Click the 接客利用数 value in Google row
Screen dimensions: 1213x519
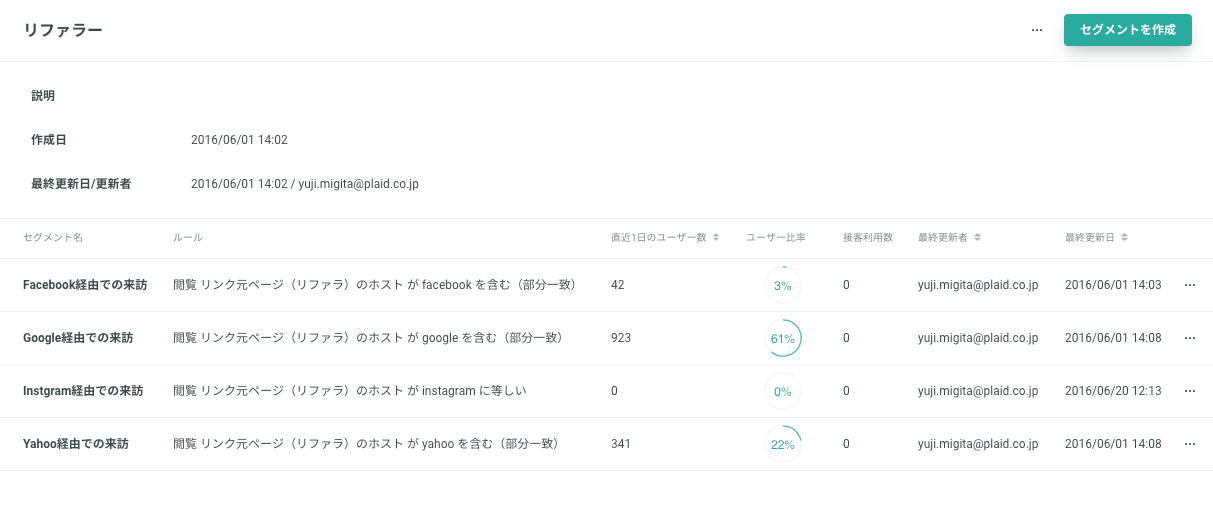[x=846, y=338]
